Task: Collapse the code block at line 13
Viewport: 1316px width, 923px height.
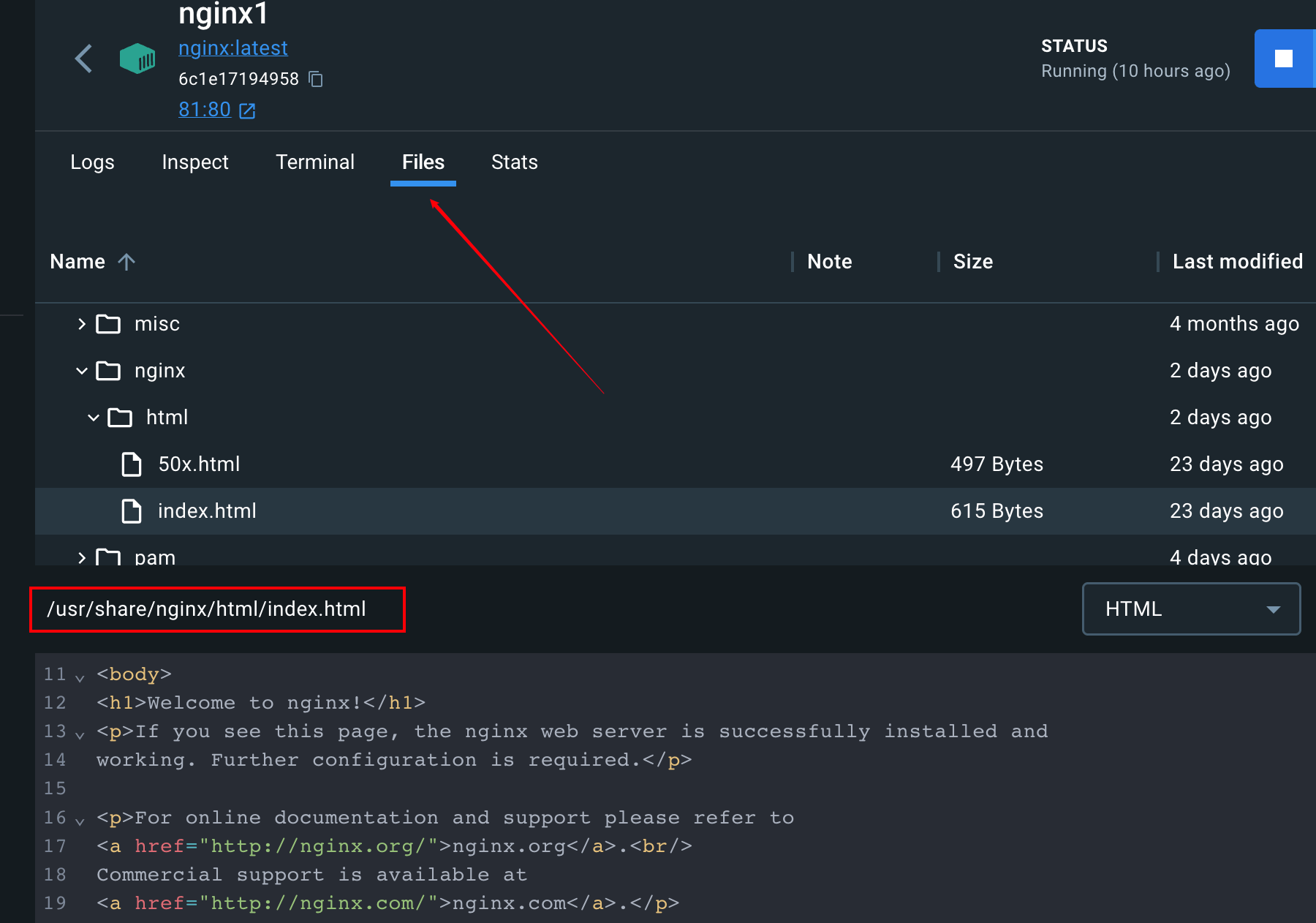Action: click(x=79, y=734)
